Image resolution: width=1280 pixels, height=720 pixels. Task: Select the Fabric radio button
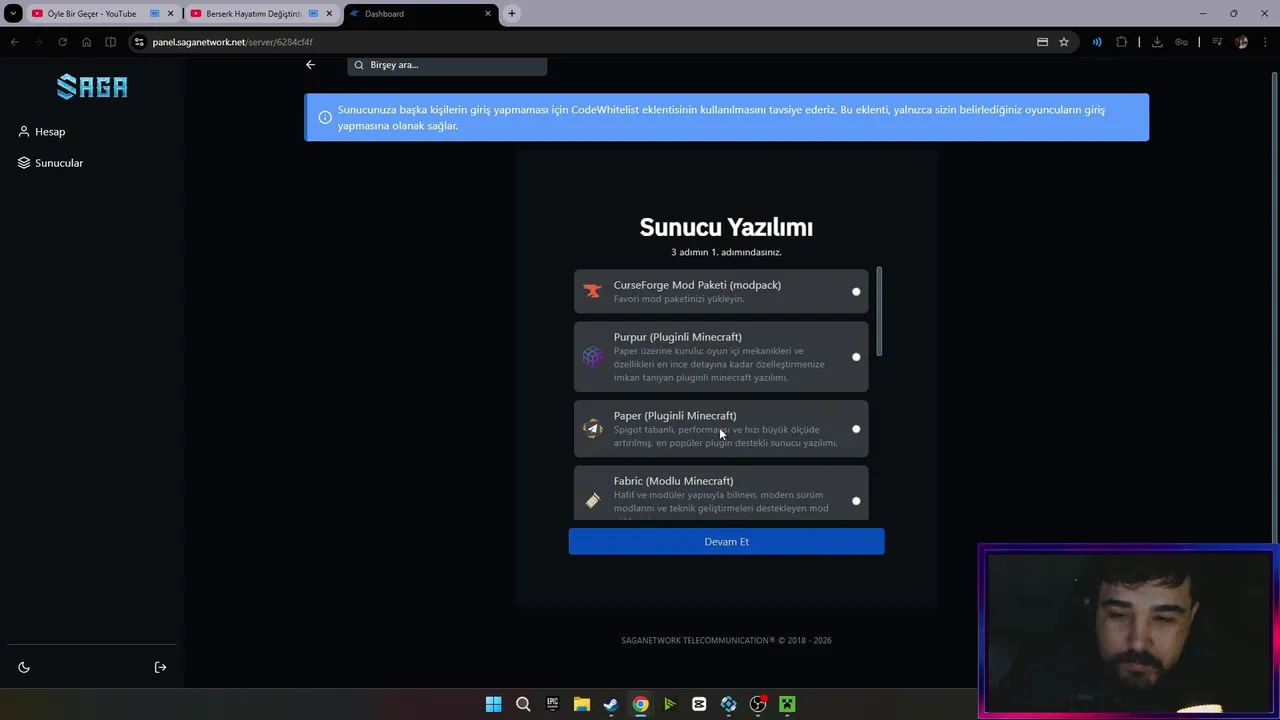click(856, 501)
